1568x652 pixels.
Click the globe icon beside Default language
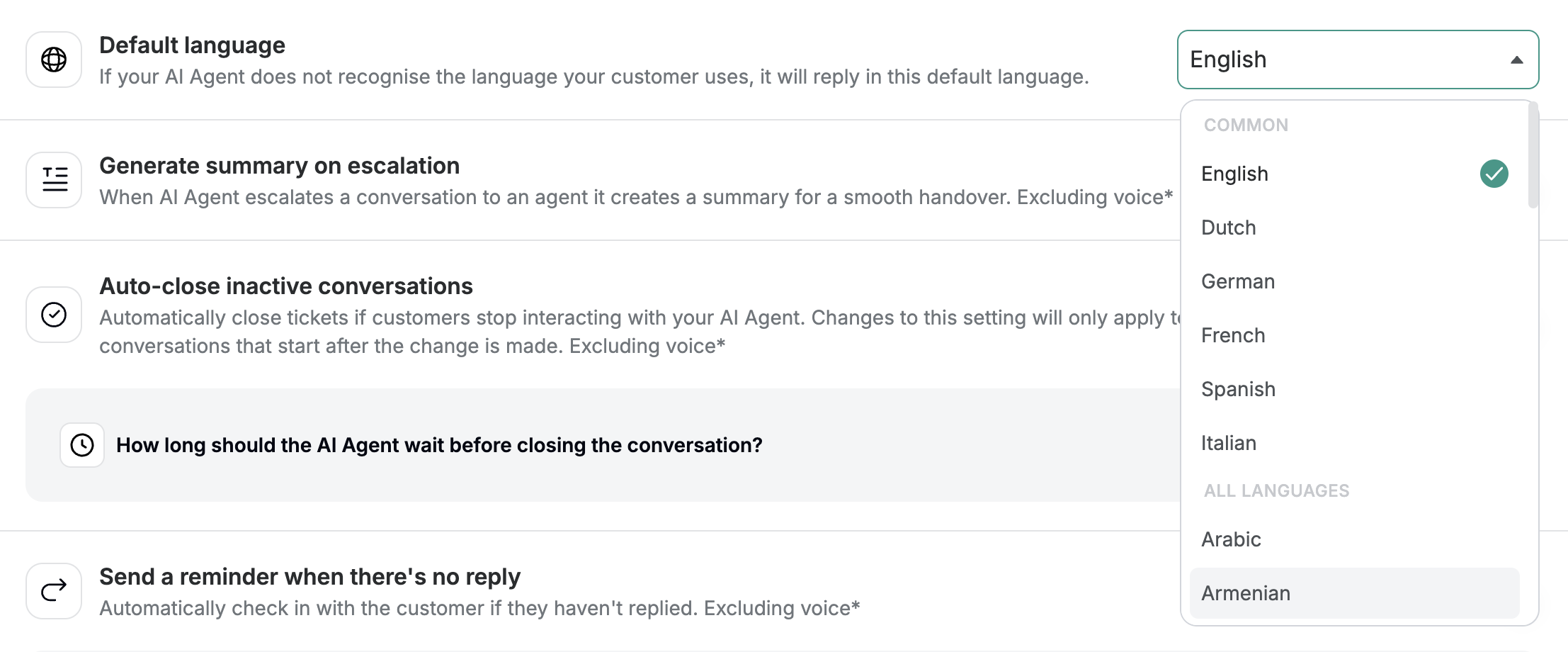[54, 60]
